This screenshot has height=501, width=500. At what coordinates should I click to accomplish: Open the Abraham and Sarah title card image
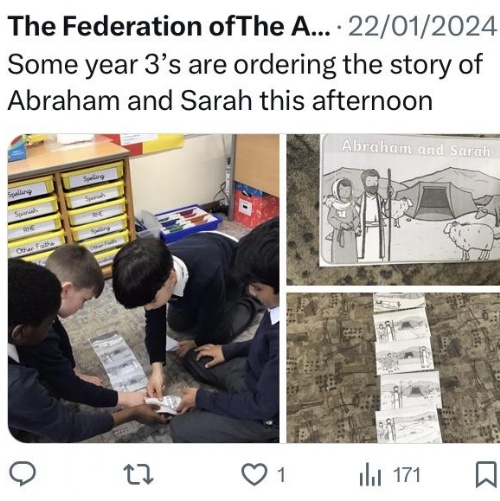393,209
